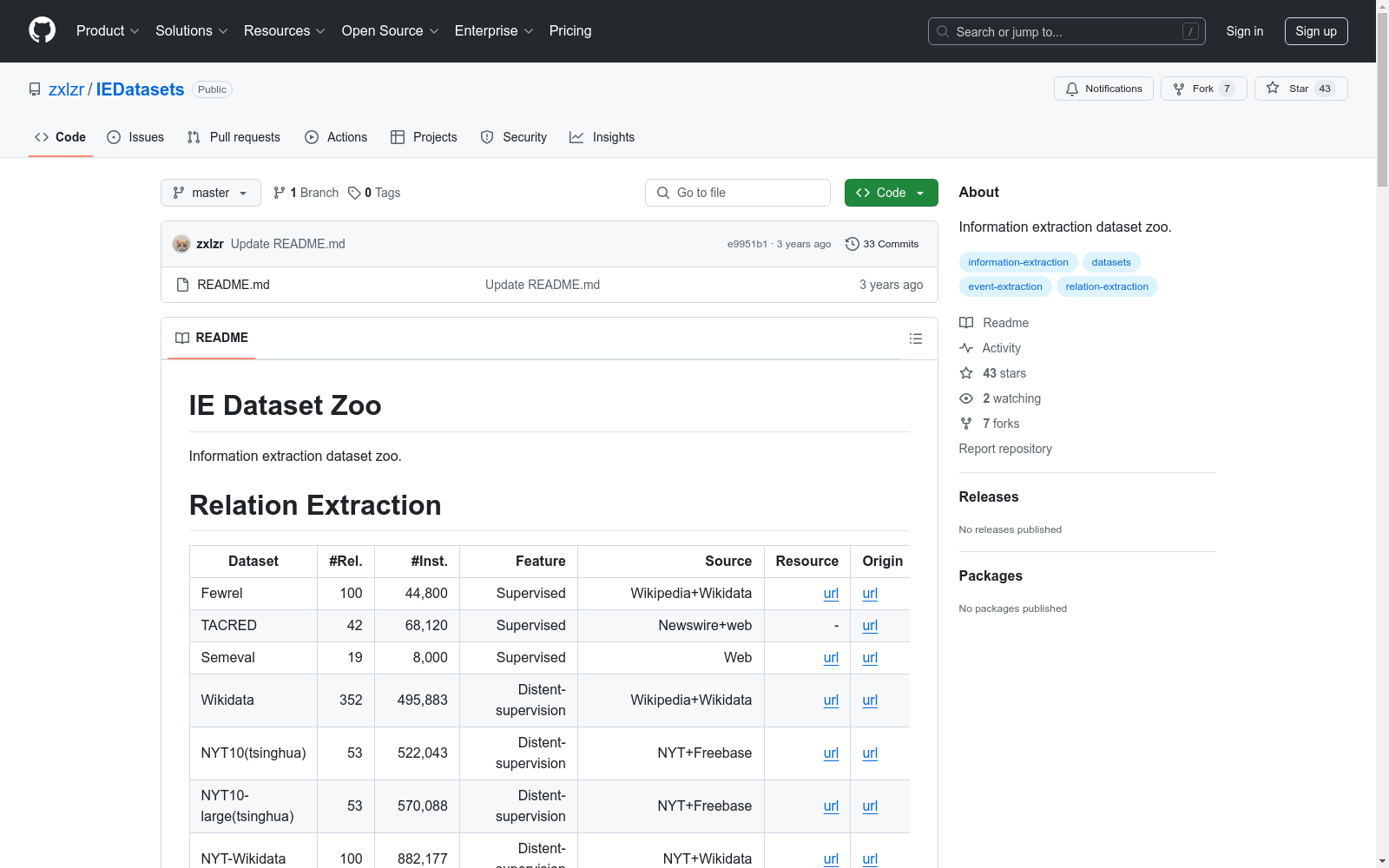Star the IEDatasets repository

coord(1300,89)
